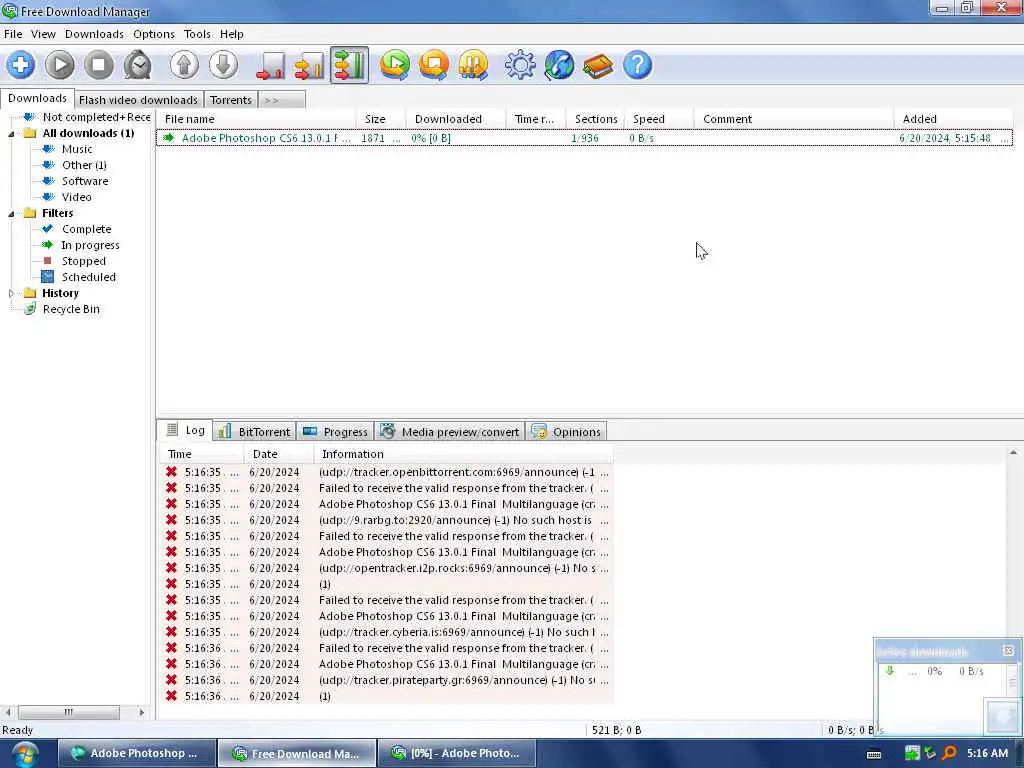Close the floating Active downloads popup
Viewport: 1024px width, 768px height.
pos(1008,650)
